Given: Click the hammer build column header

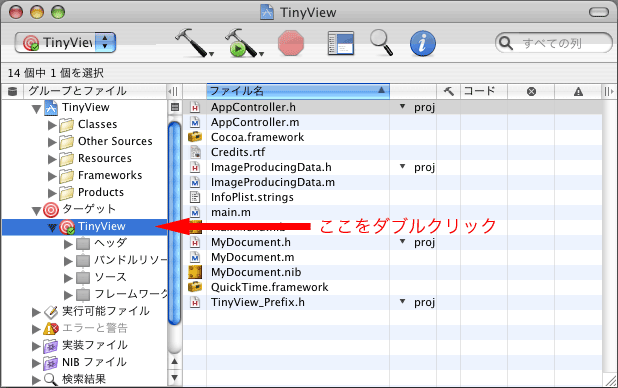Looking at the screenshot, I should [x=449, y=91].
